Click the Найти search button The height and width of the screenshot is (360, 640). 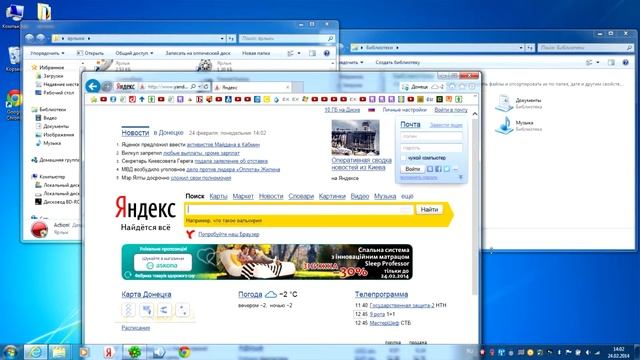[x=429, y=209]
